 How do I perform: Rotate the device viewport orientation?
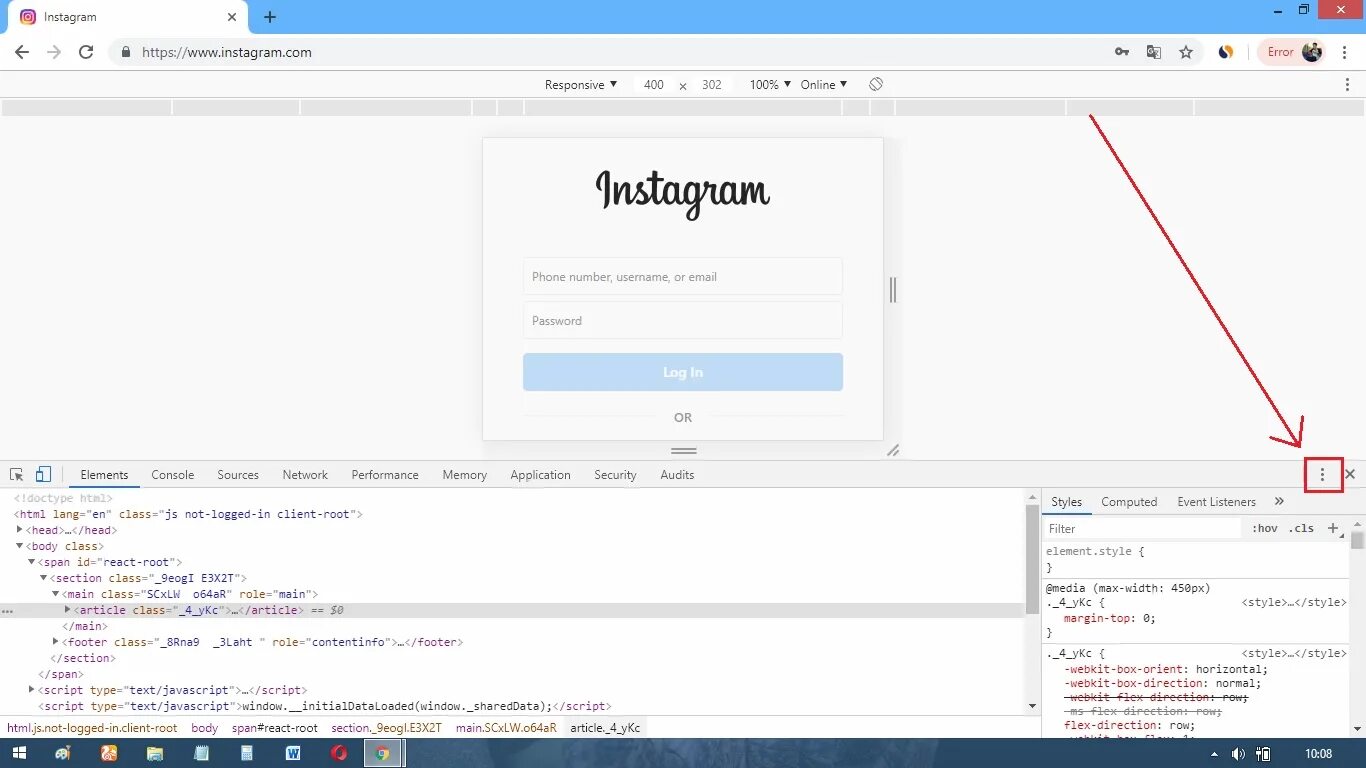click(876, 85)
